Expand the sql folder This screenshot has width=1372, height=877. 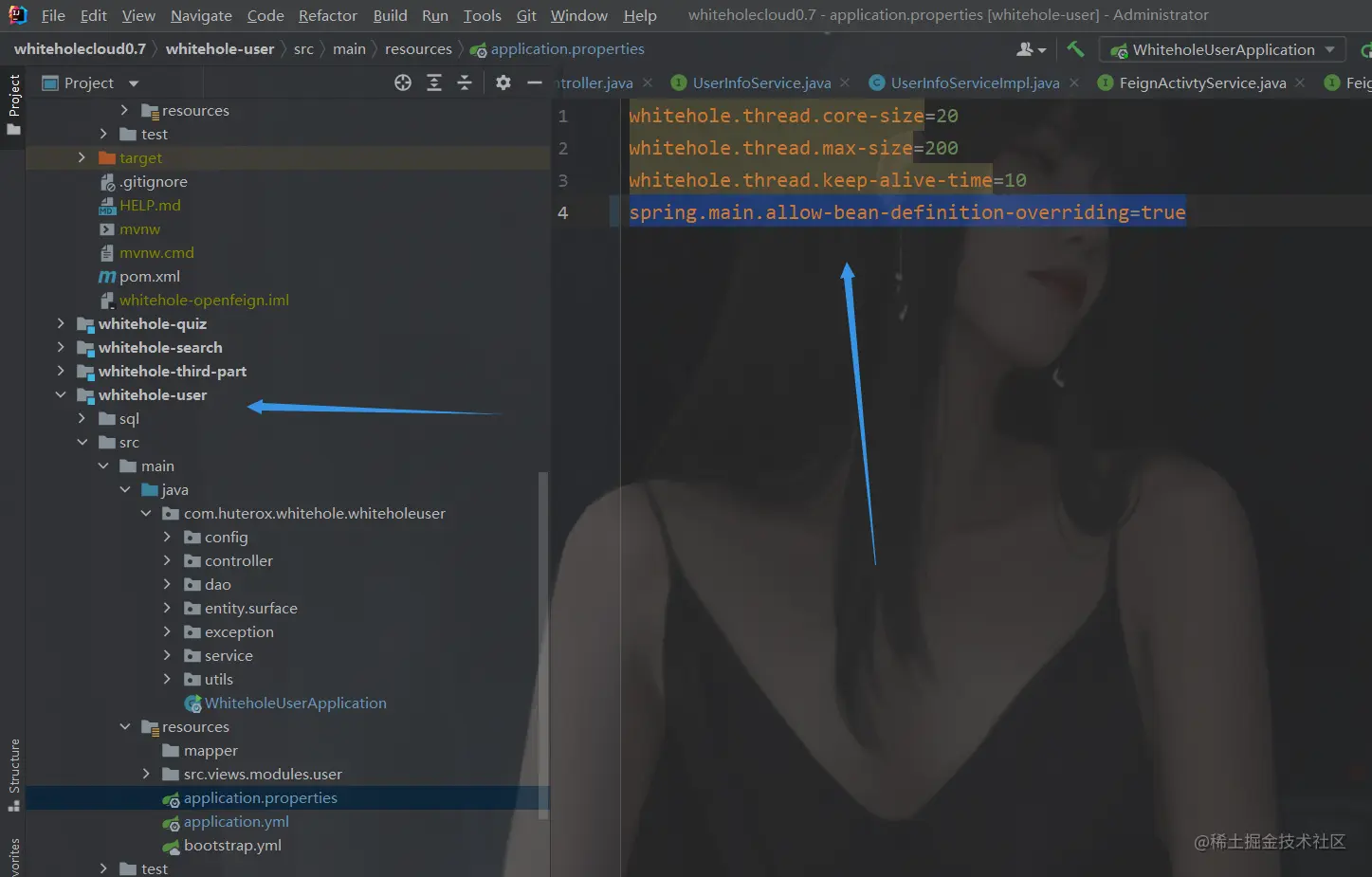pos(82,418)
